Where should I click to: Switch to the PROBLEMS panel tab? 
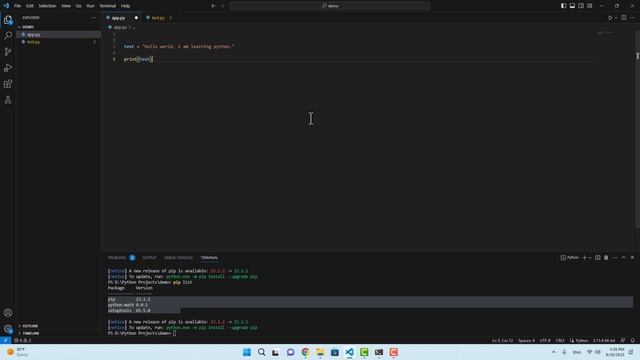pos(117,258)
